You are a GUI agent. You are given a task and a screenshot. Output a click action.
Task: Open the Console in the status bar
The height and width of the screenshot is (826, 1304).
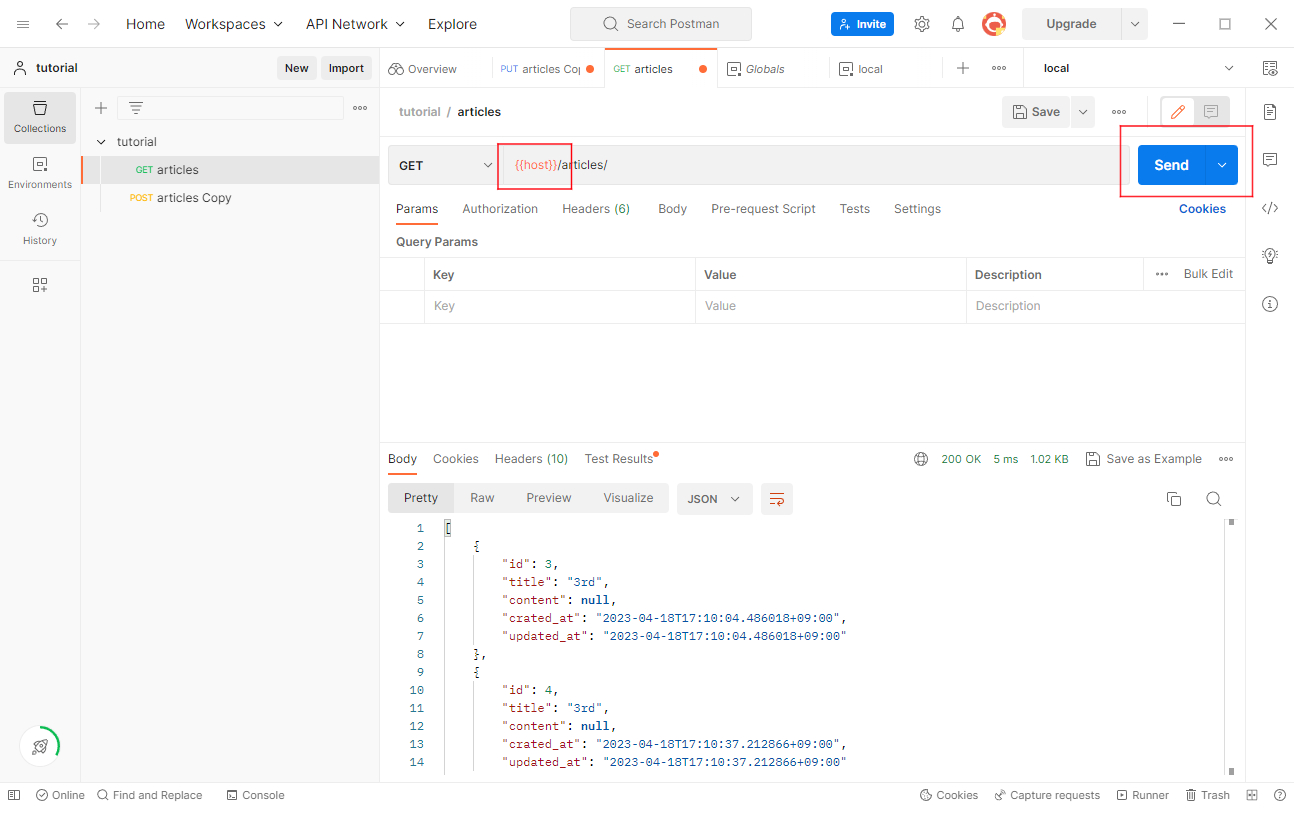pyautogui.click(x=255, y=795)
